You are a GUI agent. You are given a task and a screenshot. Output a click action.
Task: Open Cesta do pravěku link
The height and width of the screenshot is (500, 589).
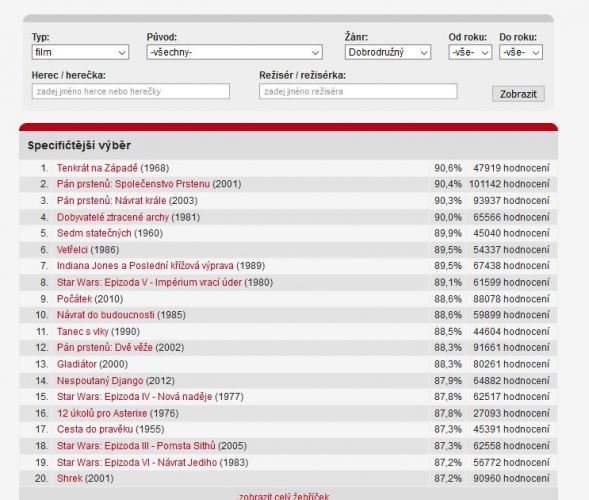pyautogui.click(x=95, y=429)
